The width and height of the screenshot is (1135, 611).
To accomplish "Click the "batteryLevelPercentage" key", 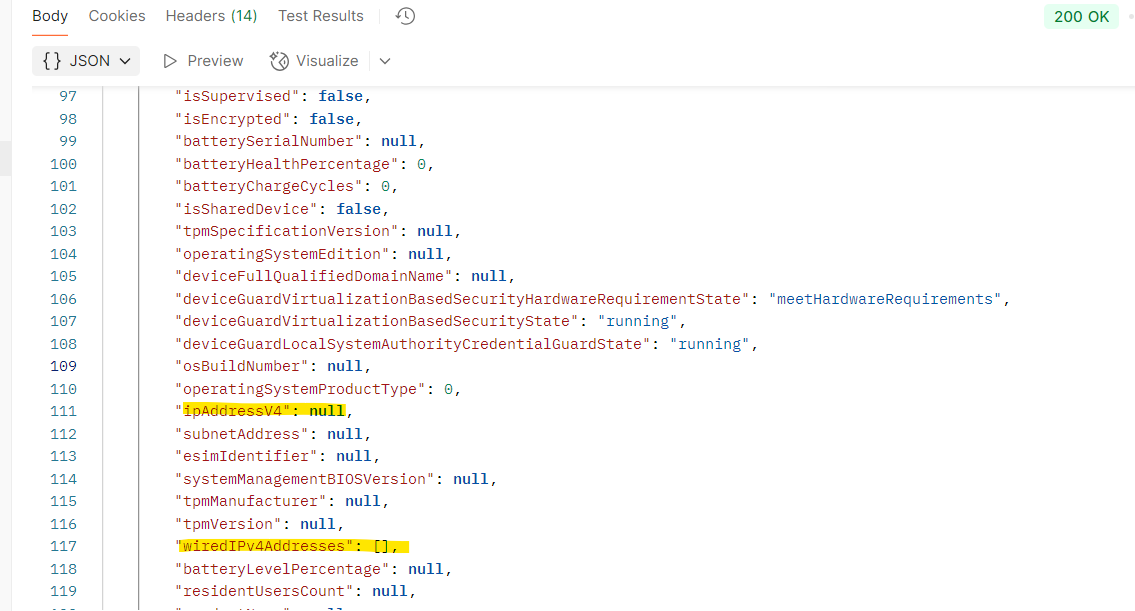I will [282, 569].
